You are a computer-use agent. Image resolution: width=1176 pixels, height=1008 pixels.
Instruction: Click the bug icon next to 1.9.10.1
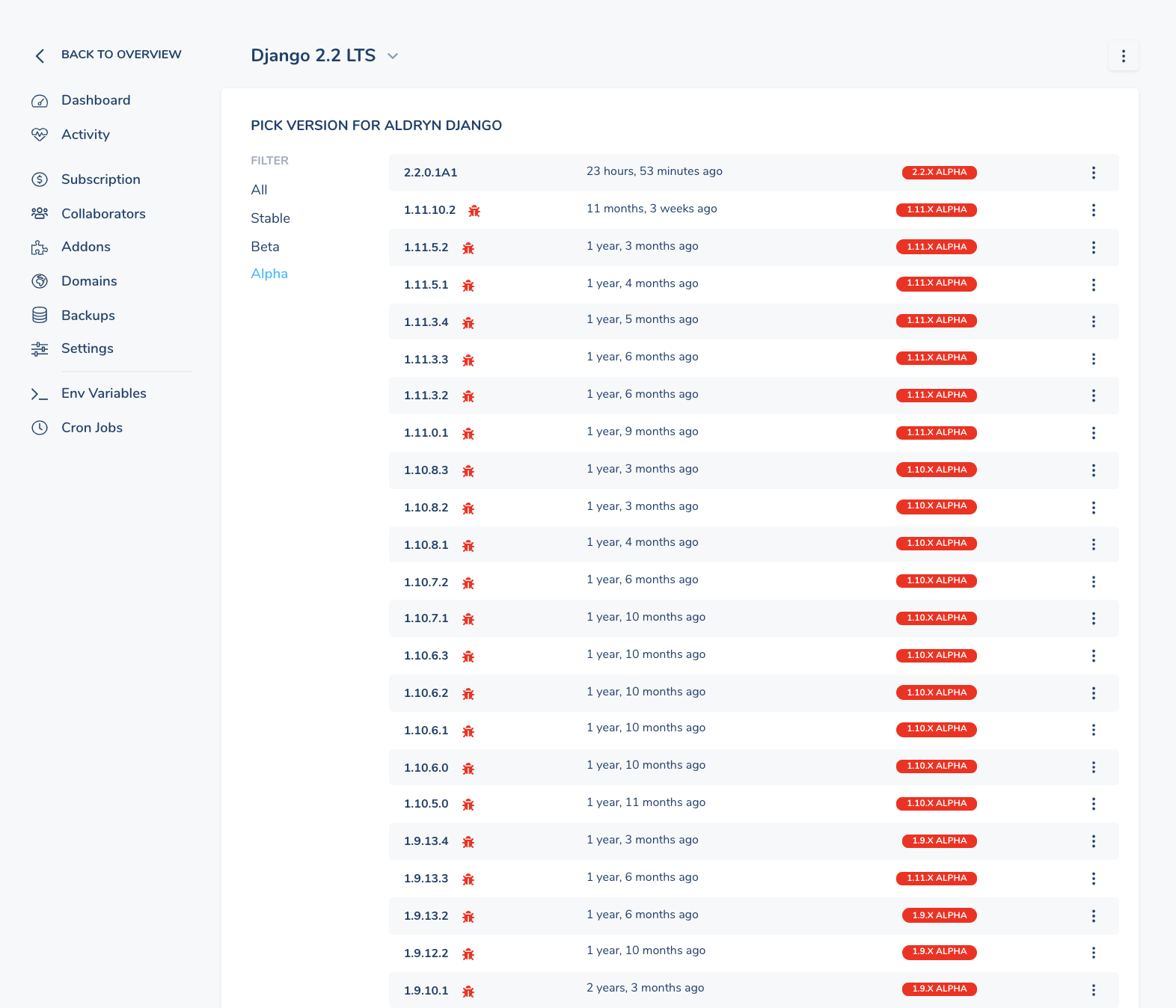pos(468,992)
